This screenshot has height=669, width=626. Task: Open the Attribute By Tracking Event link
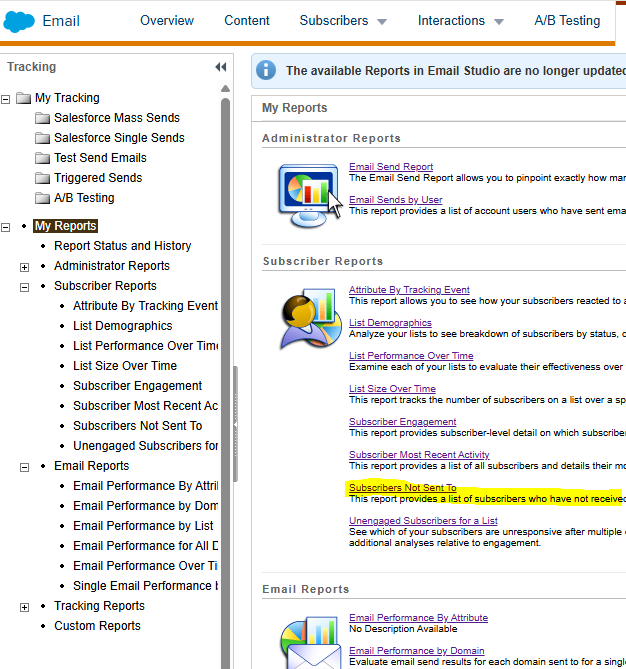pyautogui.click(x=409, y=290)
